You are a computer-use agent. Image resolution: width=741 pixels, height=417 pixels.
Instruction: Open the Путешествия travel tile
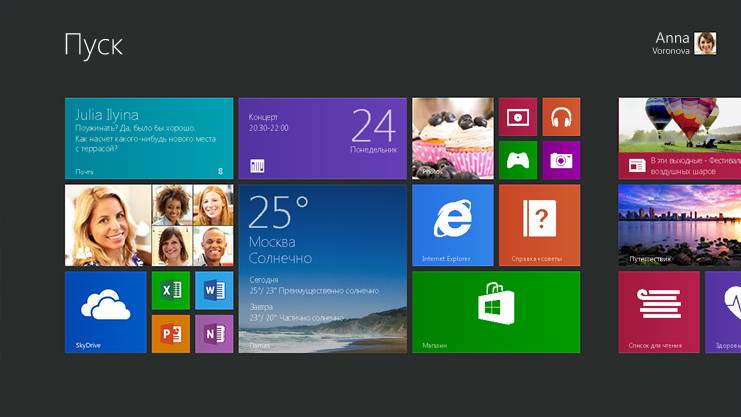[679, 225]
